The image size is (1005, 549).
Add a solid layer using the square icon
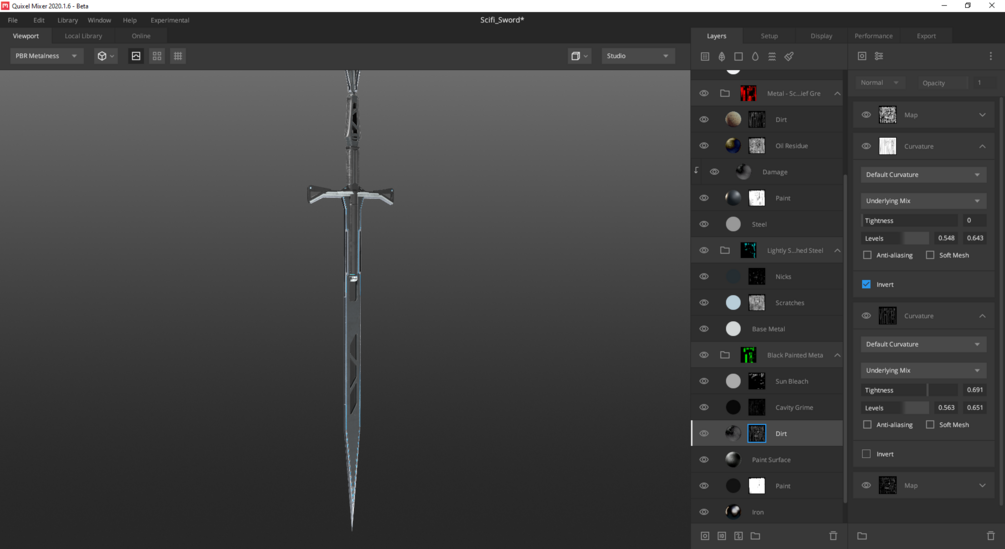[x=738, y=56]
